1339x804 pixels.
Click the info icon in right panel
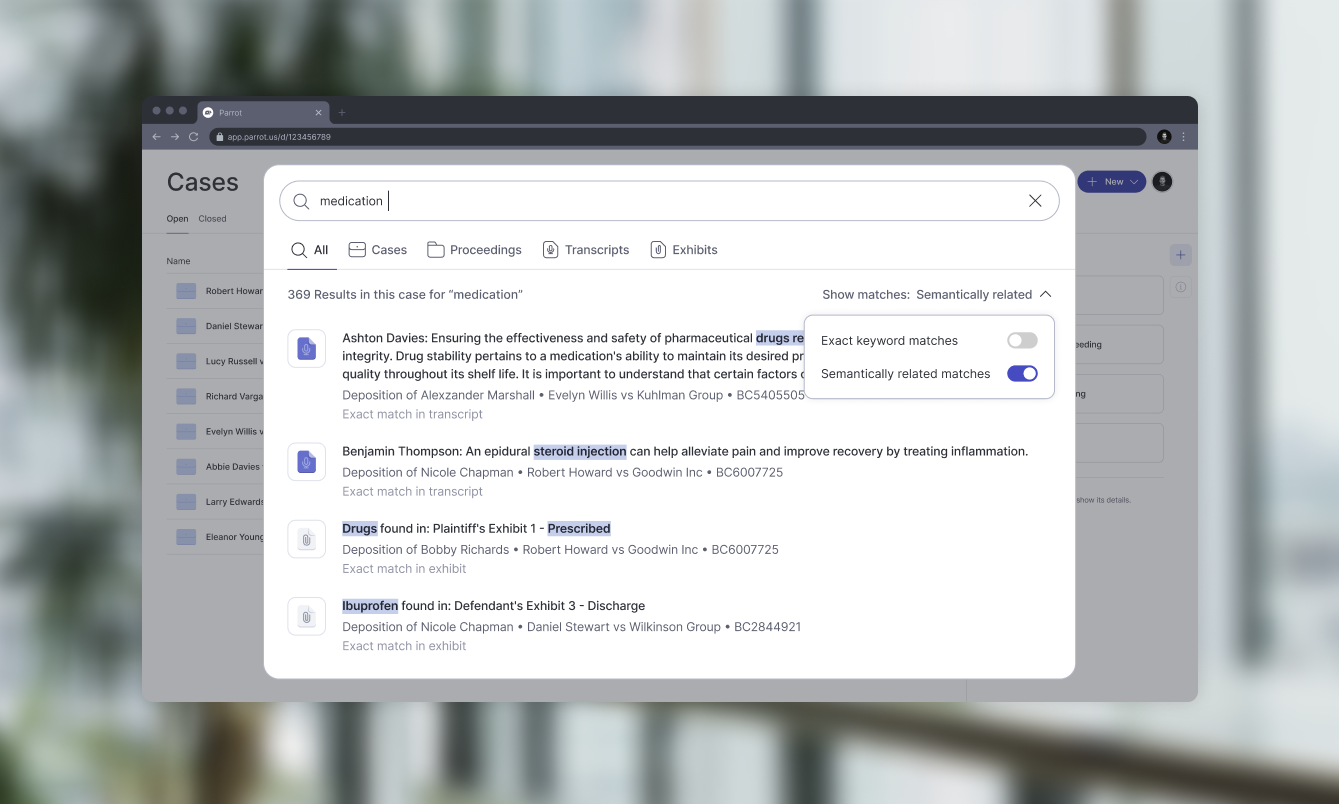(1181, 288)
